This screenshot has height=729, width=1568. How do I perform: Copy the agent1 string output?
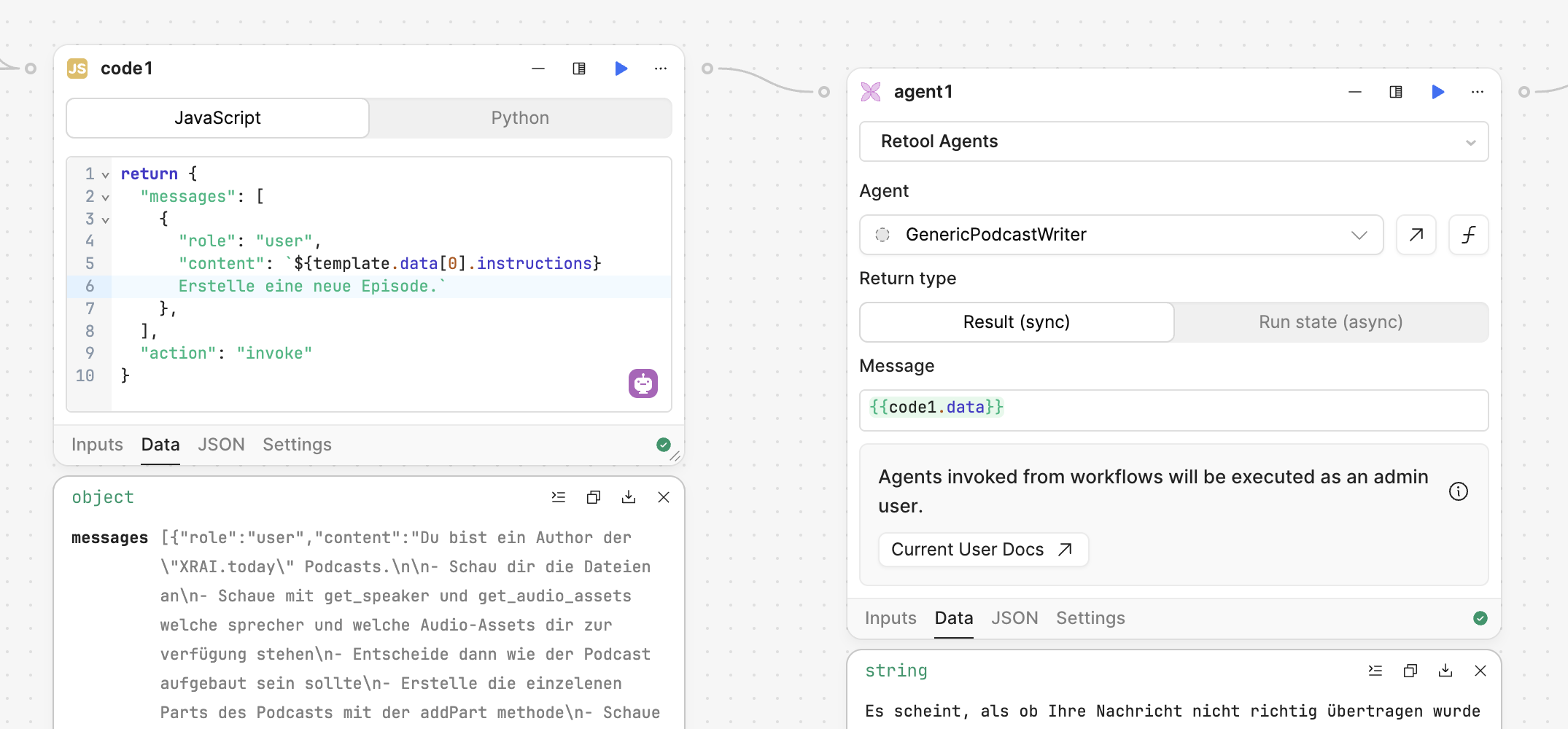point(1410,671)
